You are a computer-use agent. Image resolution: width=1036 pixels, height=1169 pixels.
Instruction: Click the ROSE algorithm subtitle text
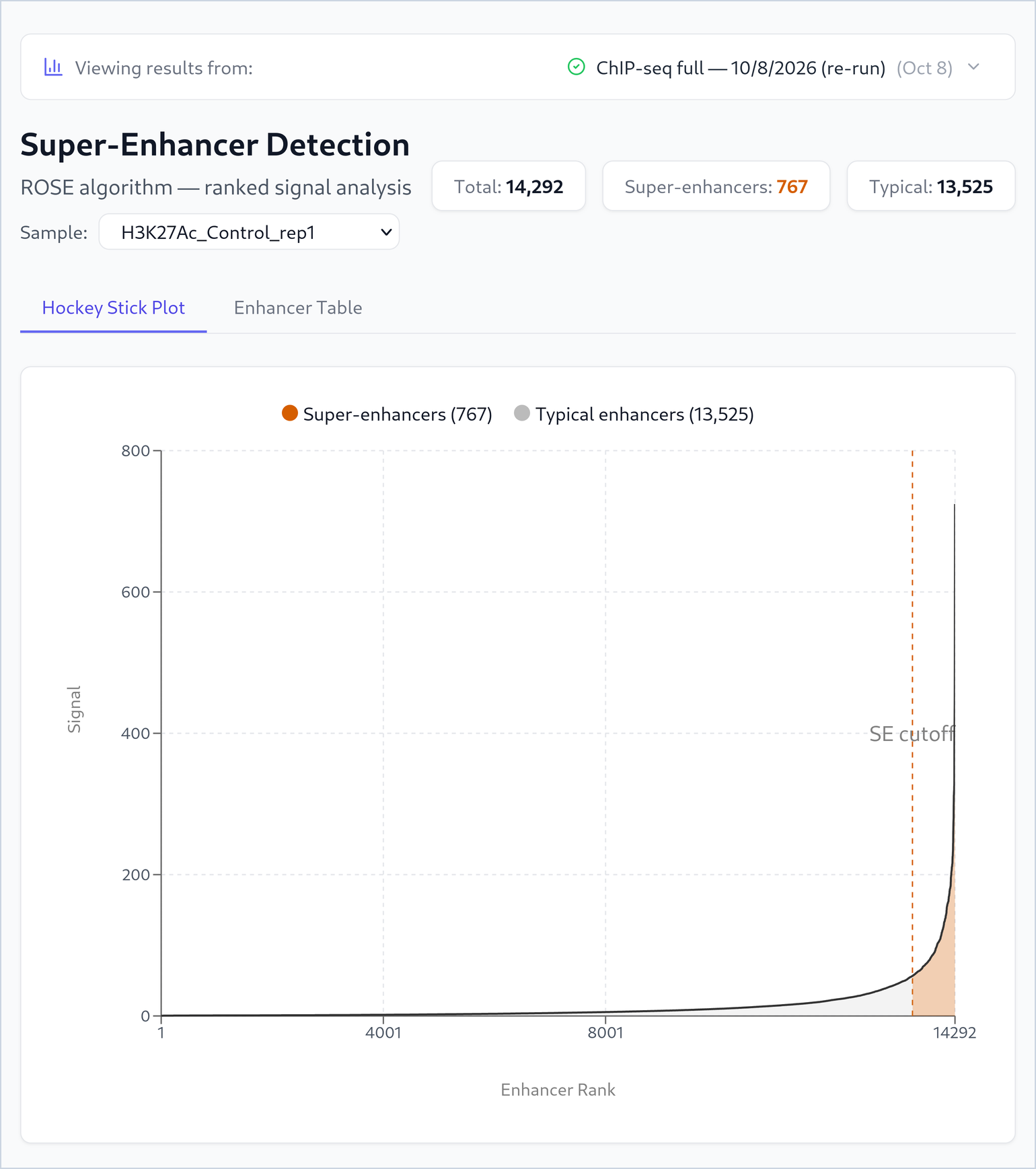pos(216,187)
